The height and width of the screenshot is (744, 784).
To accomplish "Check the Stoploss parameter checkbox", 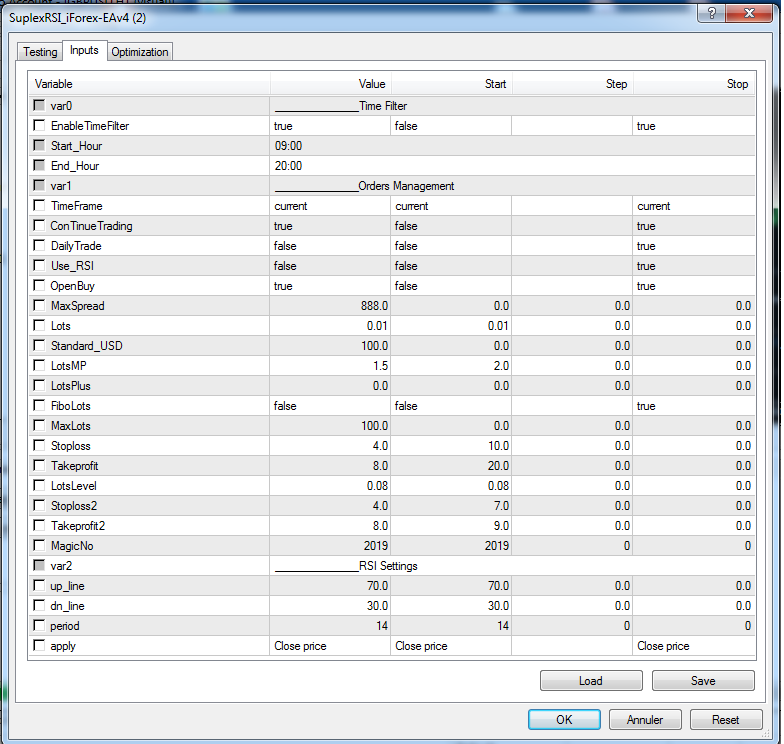I will [39, 446].
